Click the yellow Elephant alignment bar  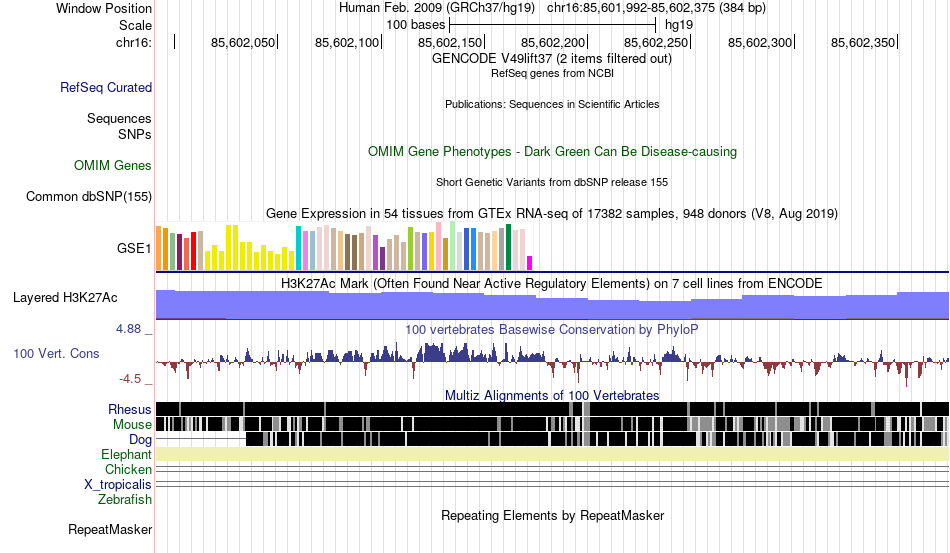552,454
